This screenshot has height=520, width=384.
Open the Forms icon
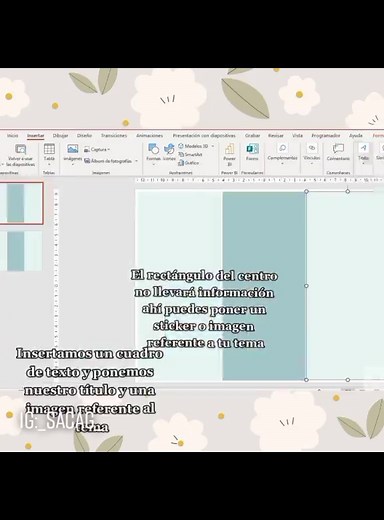coord(252,149)
